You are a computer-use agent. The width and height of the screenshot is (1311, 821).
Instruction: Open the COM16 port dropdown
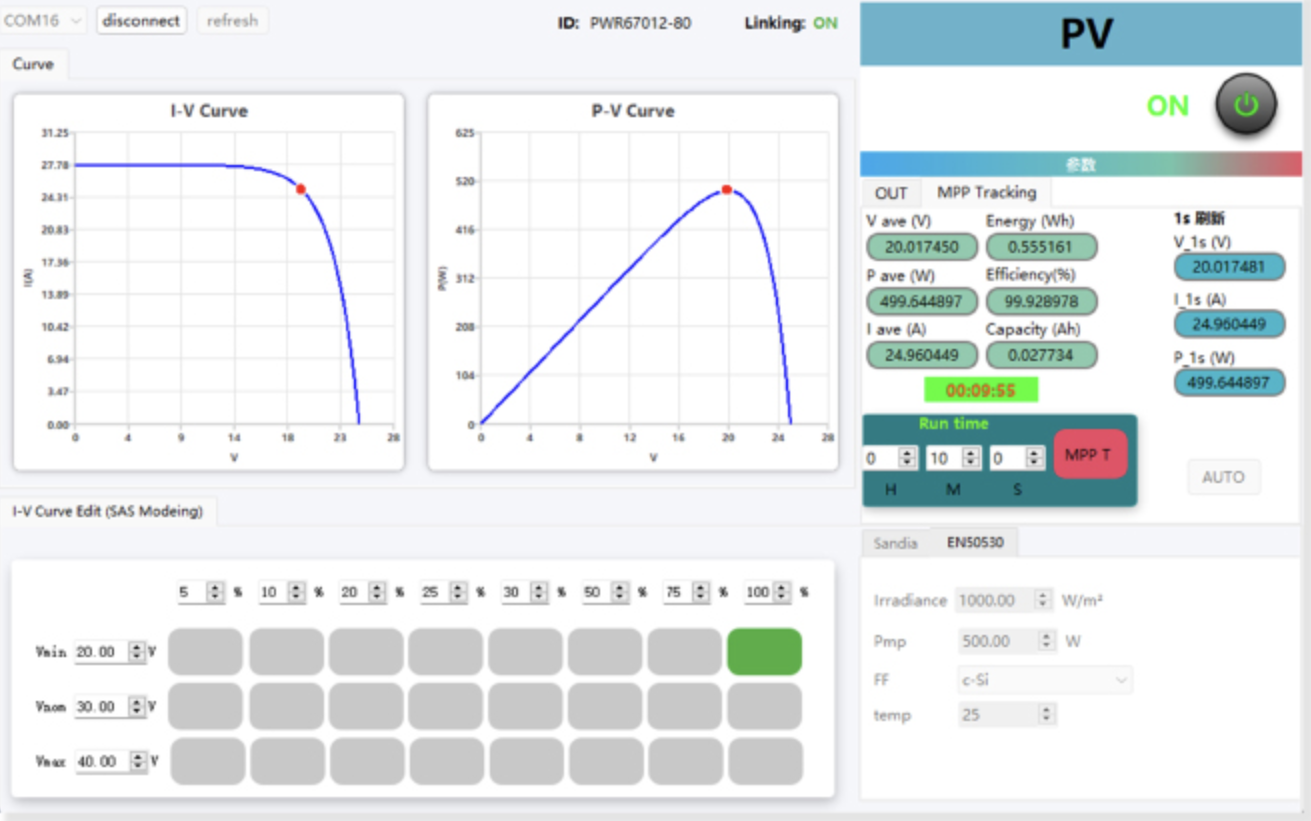click(x=44, y=20)
